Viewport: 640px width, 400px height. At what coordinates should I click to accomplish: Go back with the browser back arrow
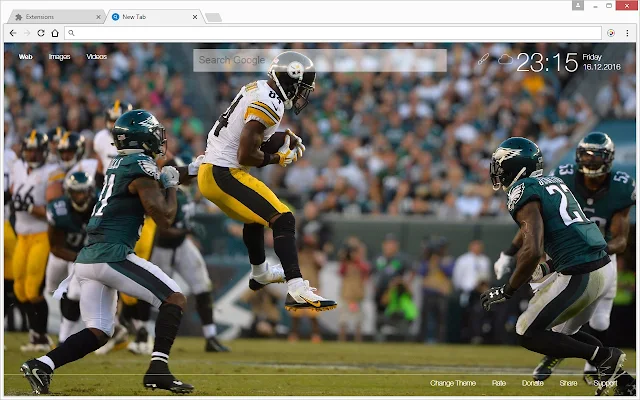pyautogui.click(x=13, y=33)
